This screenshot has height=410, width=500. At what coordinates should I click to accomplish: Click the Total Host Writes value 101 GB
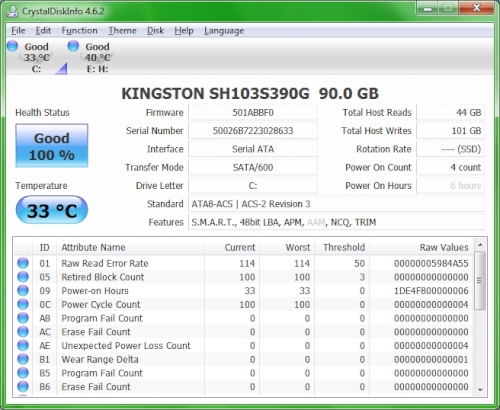click(x=450, y=131)
